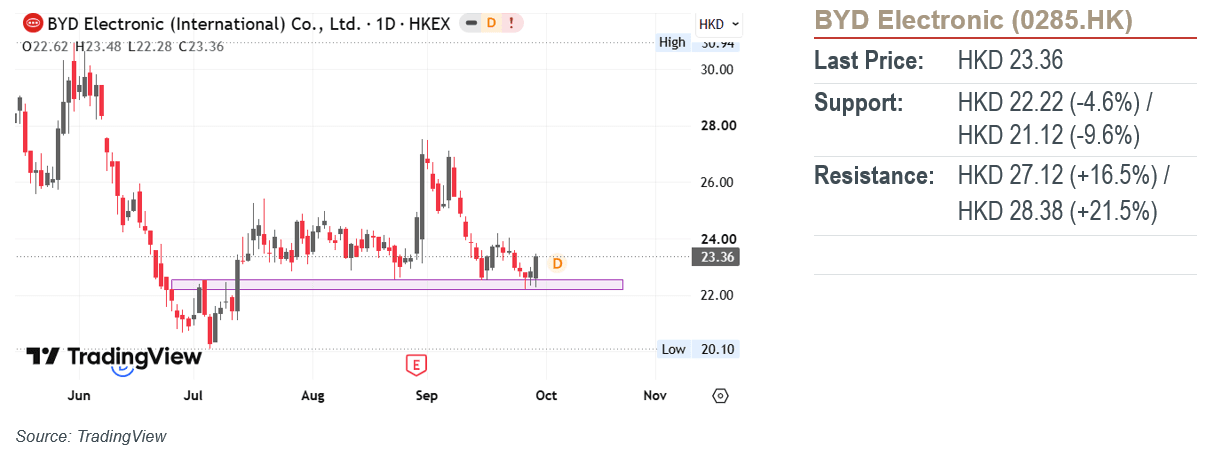Image resolution: width=1228 pixels, height=475 pixels.
Task: Click the red BYD company logo icon
Action: pos(32,22)
